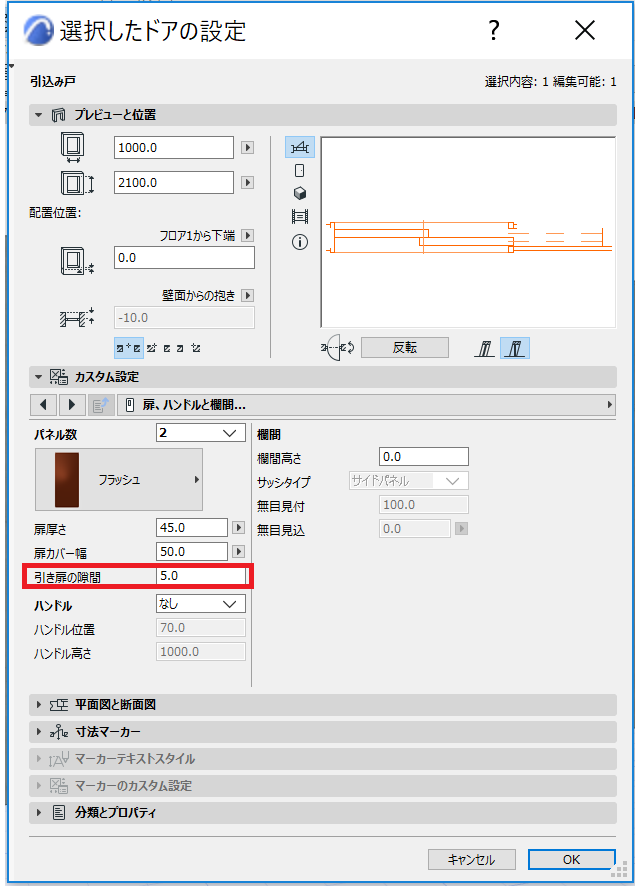640x887 pixels.
Task: Click the opening orientation flip icon
Action: 338,348
